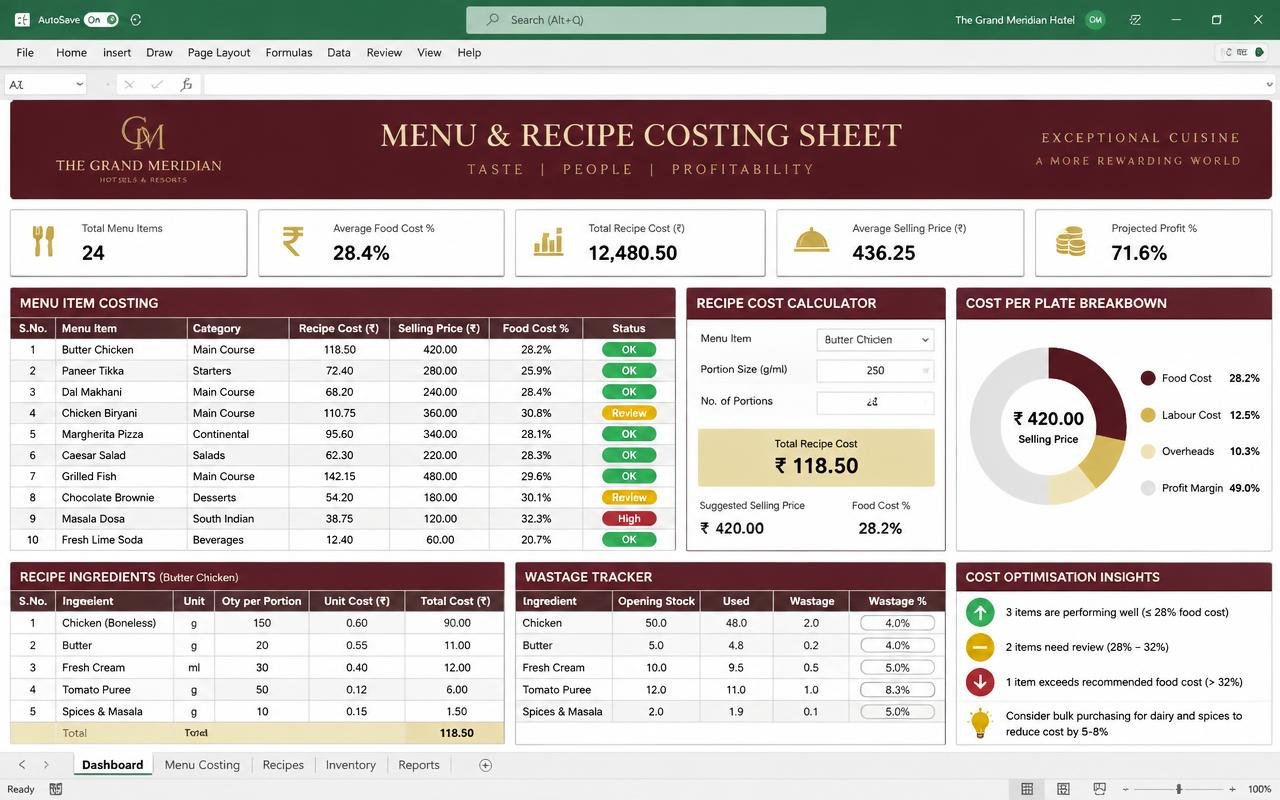Viewport: 1280px width, 800px height.
Task: Click the No. of Portions input field
Action: click(x=875, y=402)
